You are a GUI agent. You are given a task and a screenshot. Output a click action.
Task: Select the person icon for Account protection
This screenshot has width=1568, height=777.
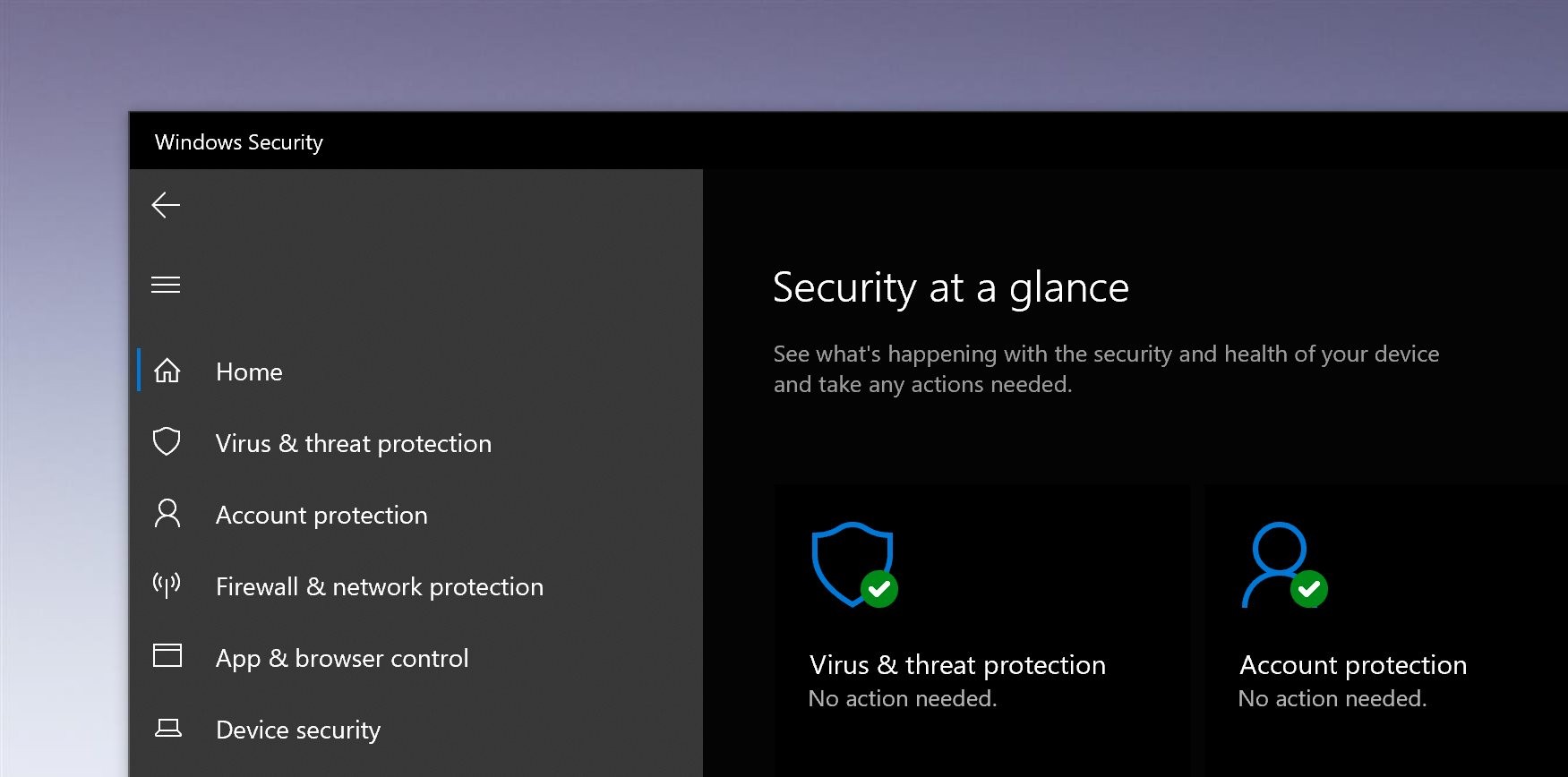[x=167, y=513]
